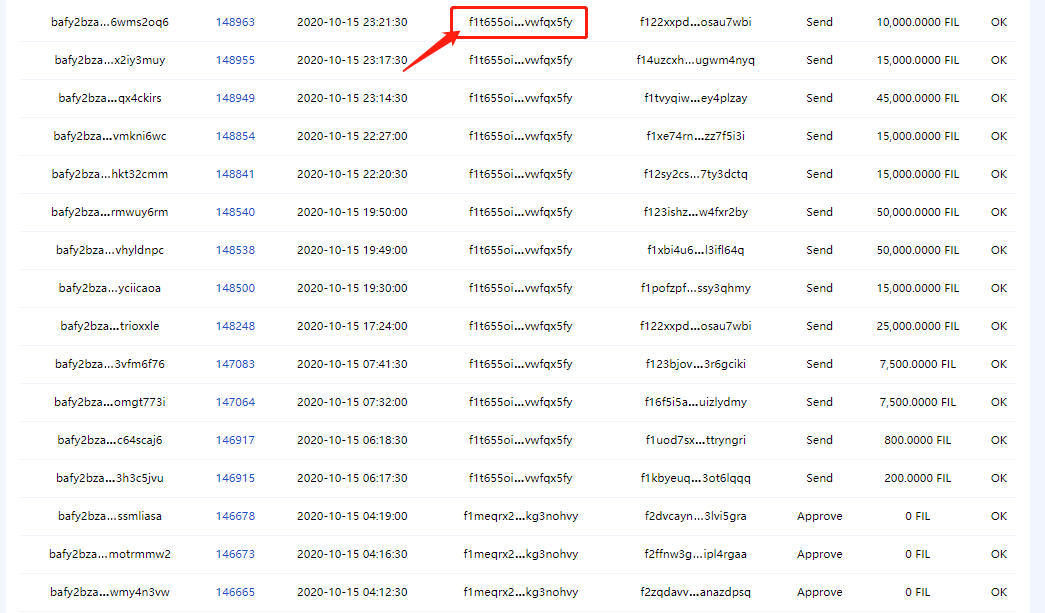The width and height of the screenshot is (1045, 613).
Task: Click the OK status on the Approve row
Action: click(x=998, y=516)
